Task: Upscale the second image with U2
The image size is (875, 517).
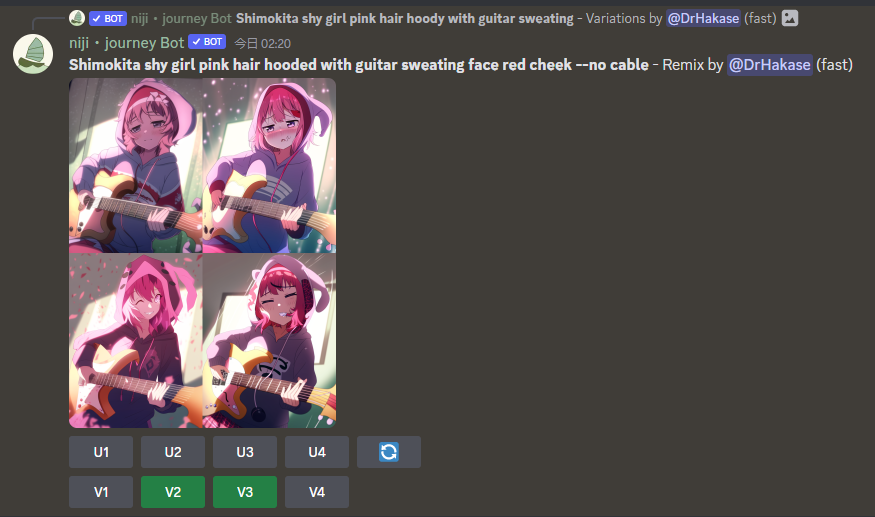Action: coord(173,452)
